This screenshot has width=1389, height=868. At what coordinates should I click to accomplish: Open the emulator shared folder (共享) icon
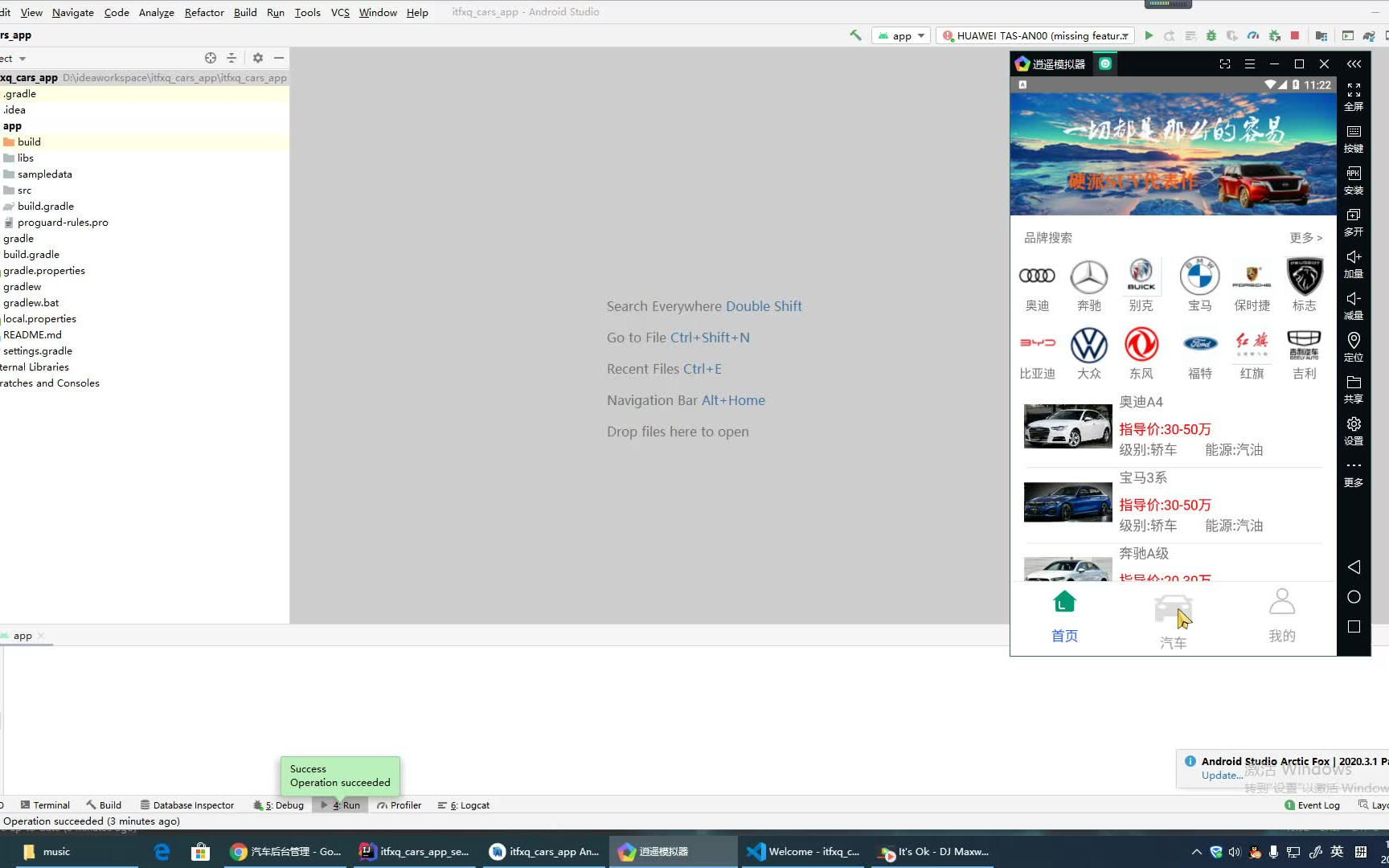pyautogui.click(x=1354, y=389)
